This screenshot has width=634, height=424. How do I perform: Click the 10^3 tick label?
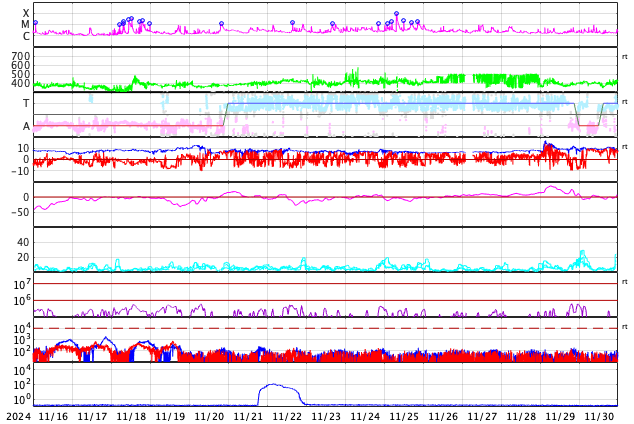point(22,340)
